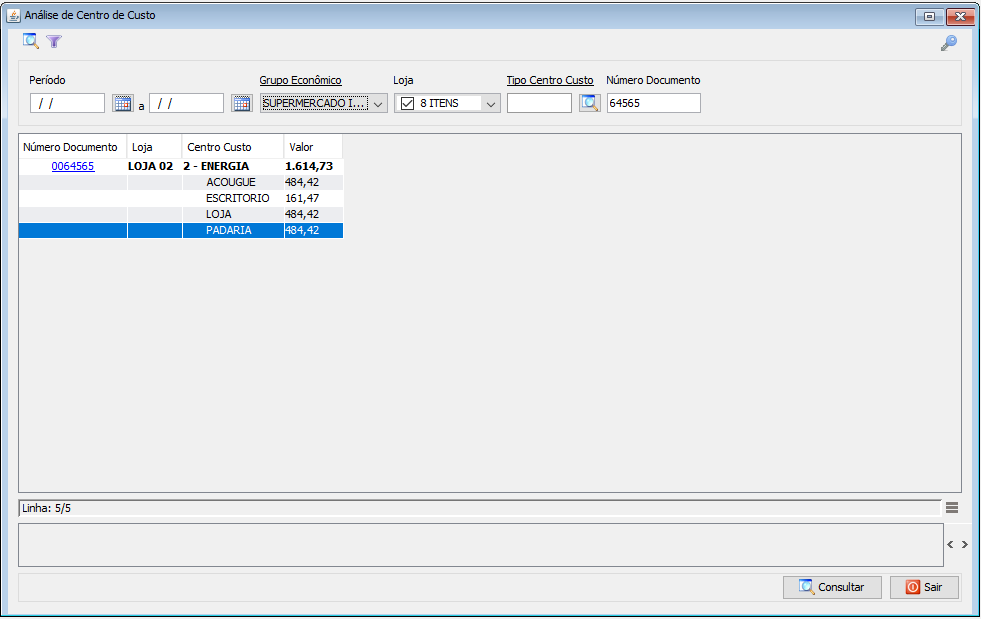The height and width of the screenshot is (619, 981).
Task: Click the purple filter funnel icon
Action: (54, 42)
